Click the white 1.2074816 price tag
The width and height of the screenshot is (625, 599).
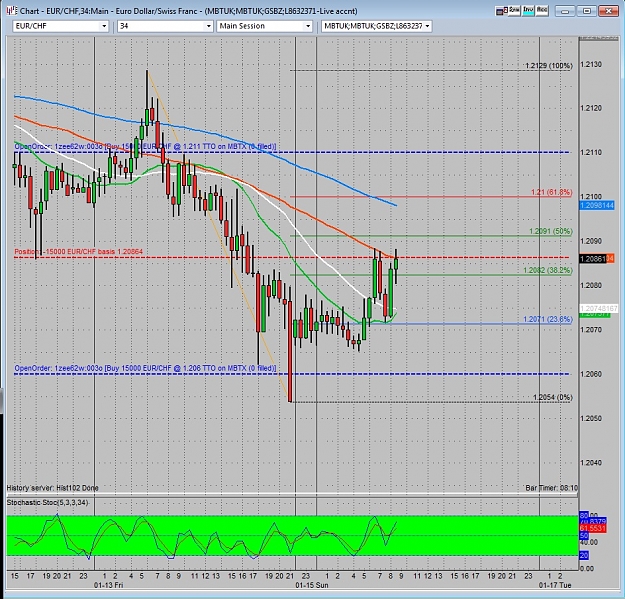click(598, 308)
